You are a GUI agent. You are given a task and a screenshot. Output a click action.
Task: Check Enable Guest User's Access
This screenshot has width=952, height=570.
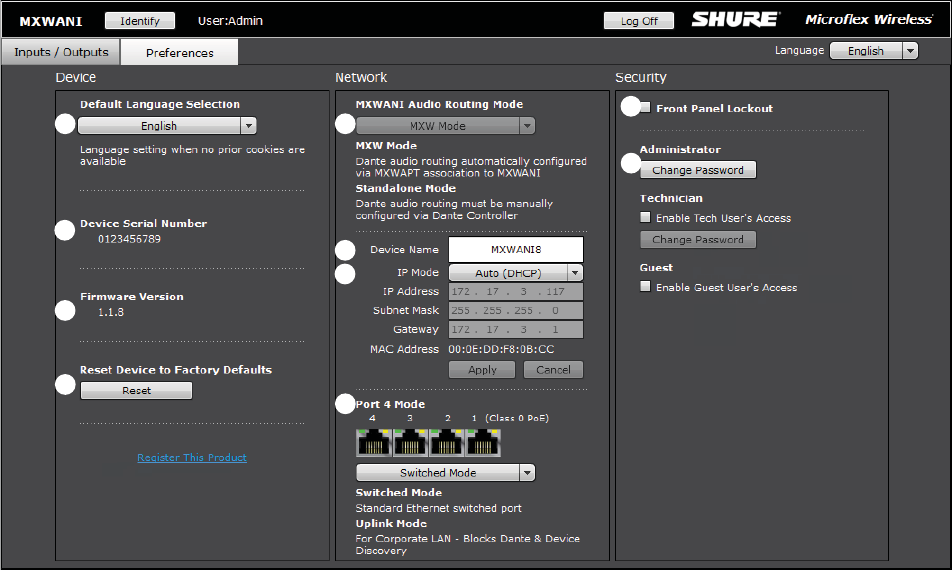(646, 287)
